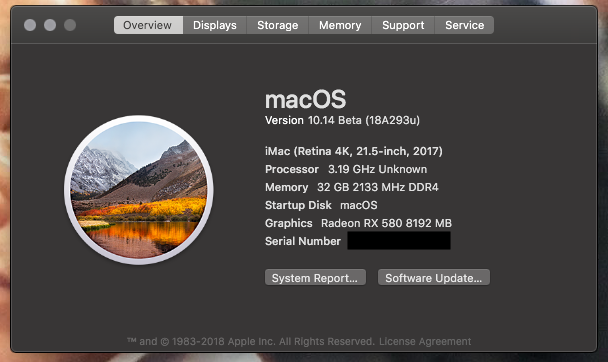Open the Storage tab
Viewport: 608px width, 362px height.
[x=278, y=25]
